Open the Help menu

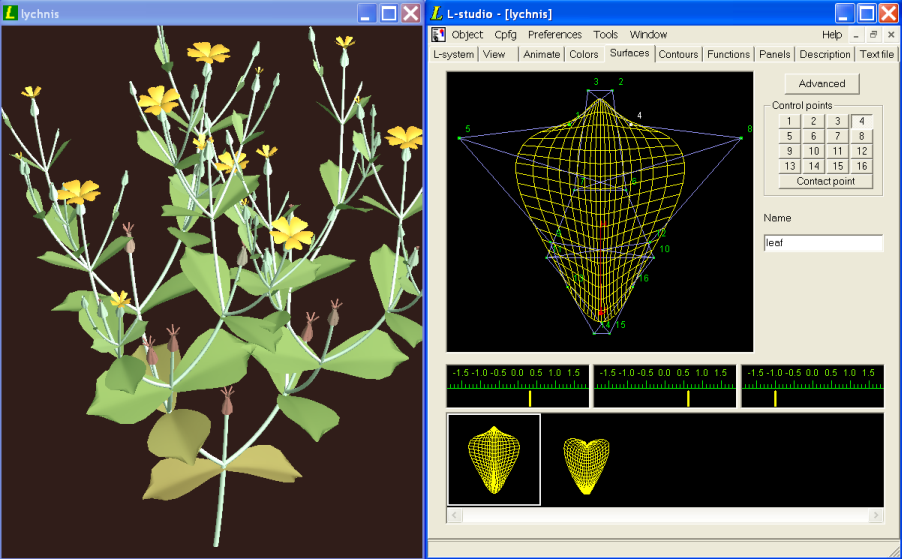tap(832, 35)
